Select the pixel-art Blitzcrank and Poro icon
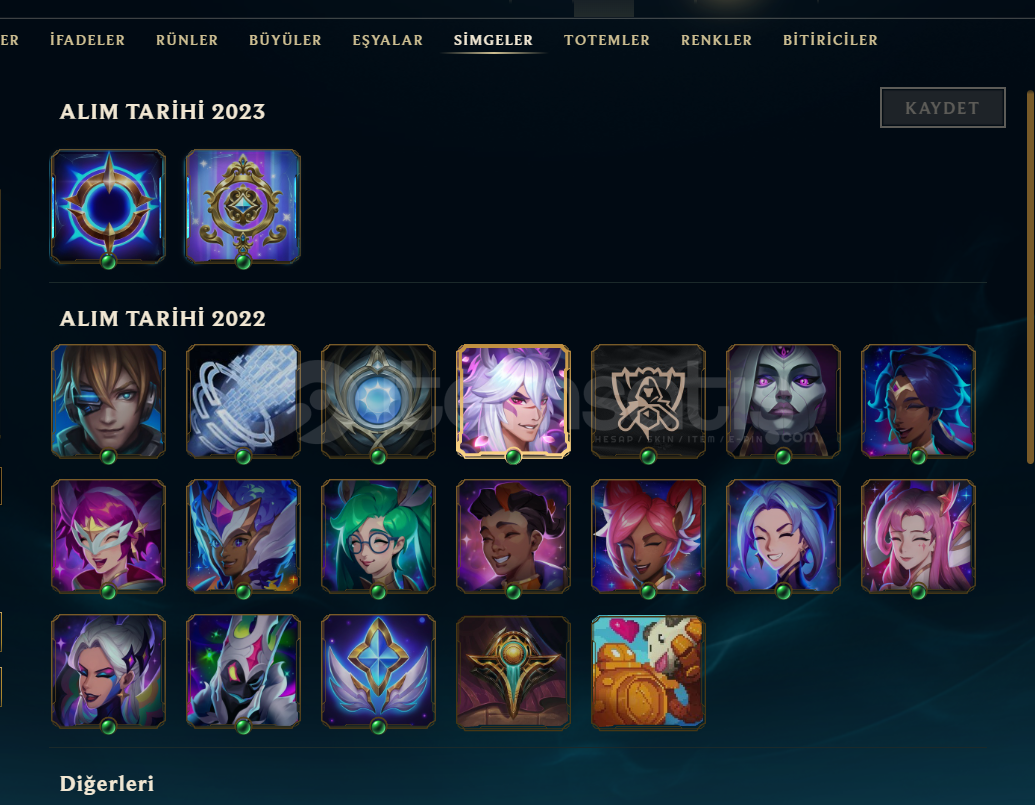Screen dimensions: 1035x805 point(648,672)
